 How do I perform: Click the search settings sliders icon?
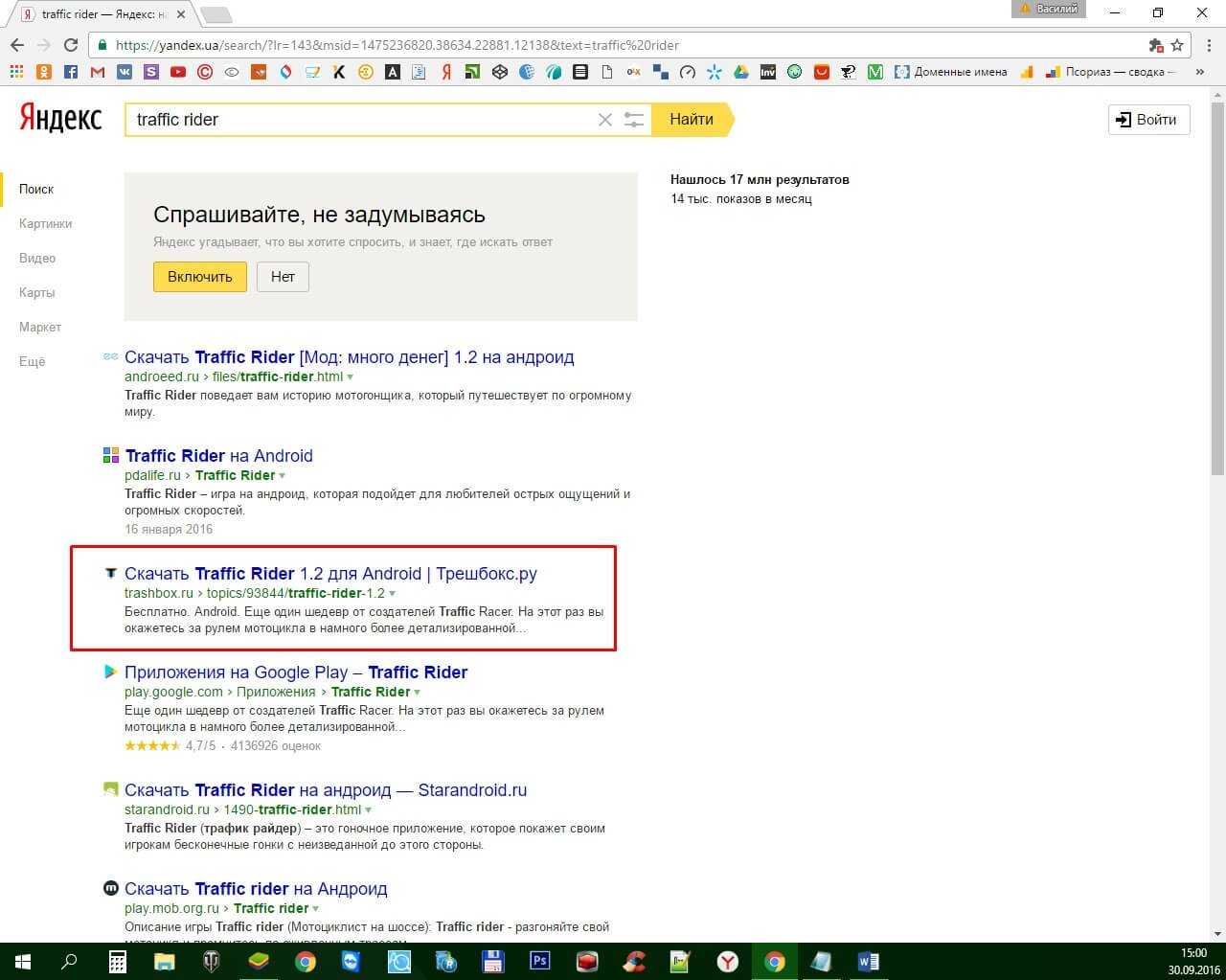[634, 120]
